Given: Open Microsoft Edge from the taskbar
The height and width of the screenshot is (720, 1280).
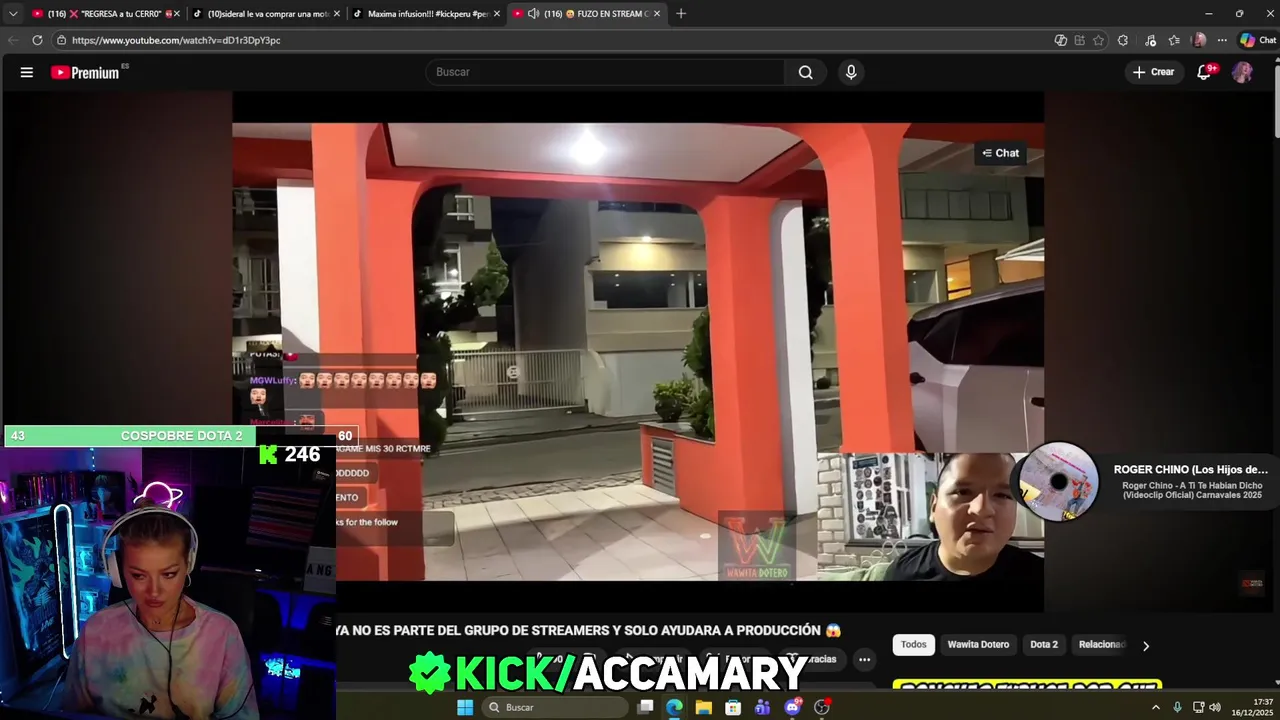Looking at the screenshot, I should [x=675, y=707].
